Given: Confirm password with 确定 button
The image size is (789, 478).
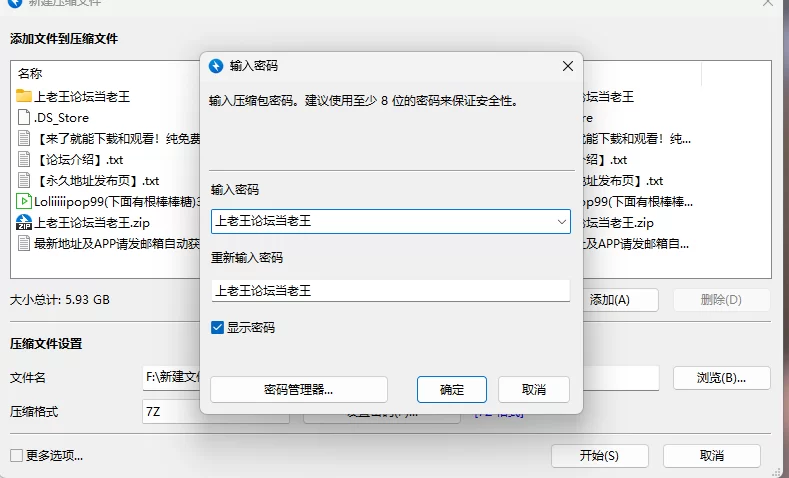Looking at the screenshot, I should tap(452, 389).
